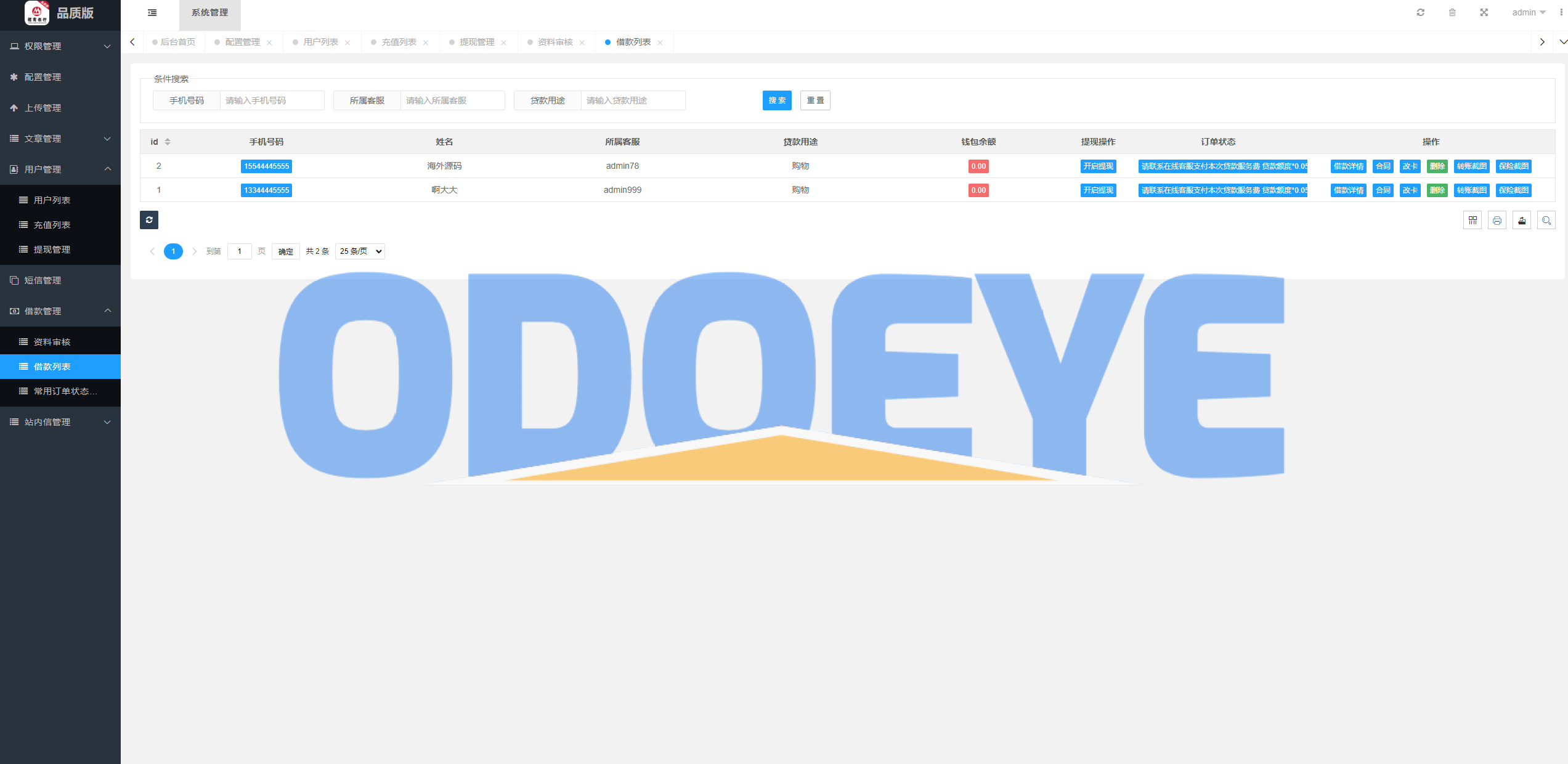The width and height of the screenshot is (1568, 764).
Task: Click the pagination 确定 button
Action: [x=285, y=251]
